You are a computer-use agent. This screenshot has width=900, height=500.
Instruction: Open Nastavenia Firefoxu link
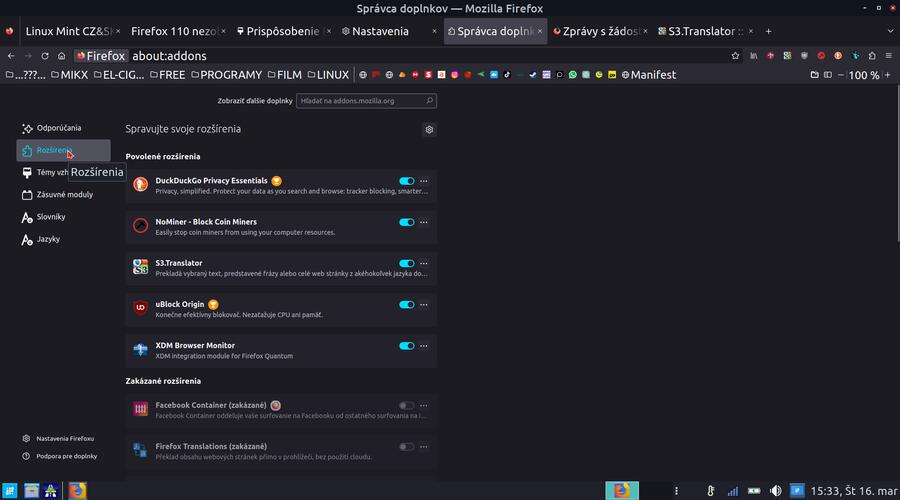[x=65, y=438]
